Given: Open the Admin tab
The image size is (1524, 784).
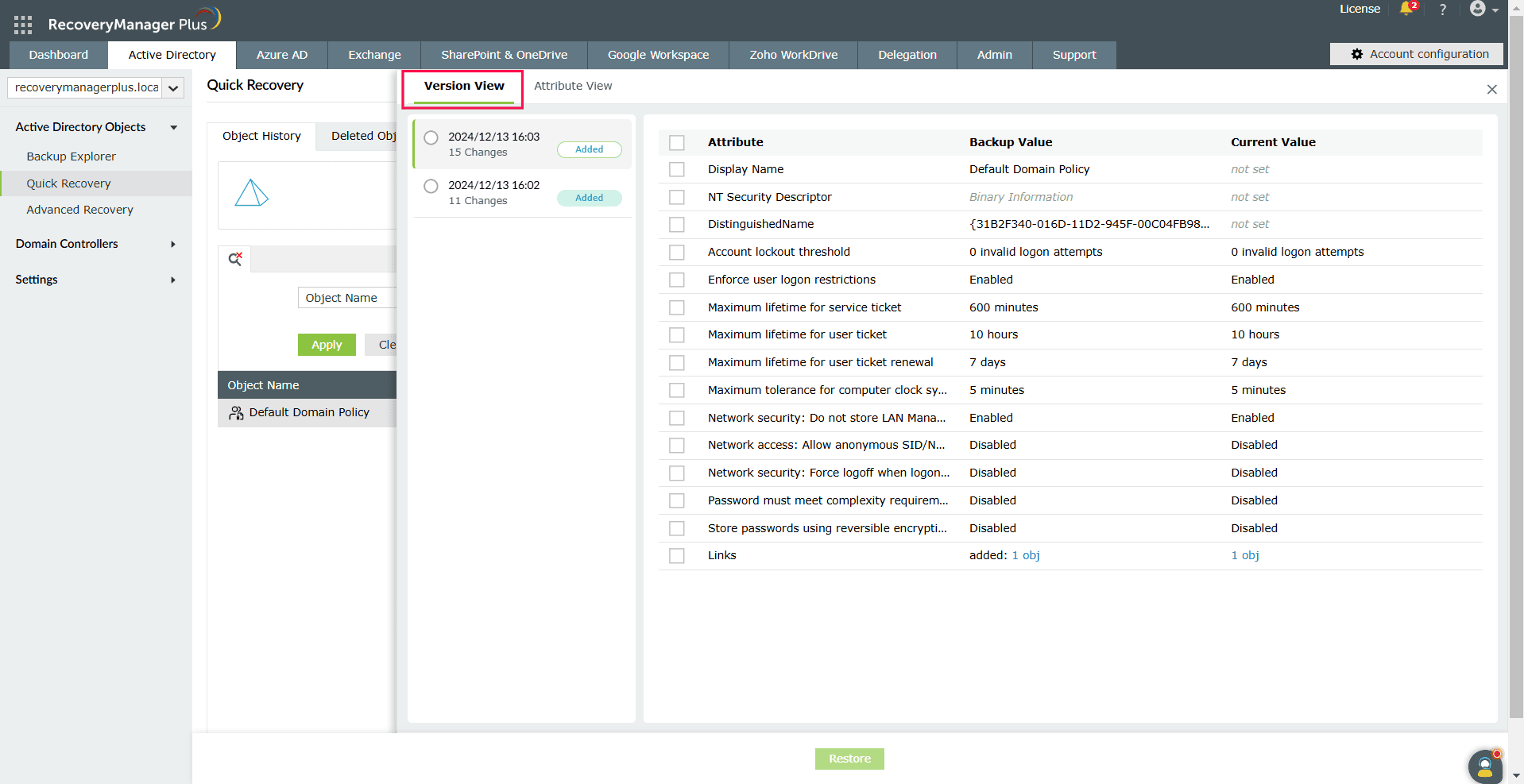Looking at the screenshot, I should (995, 55).
